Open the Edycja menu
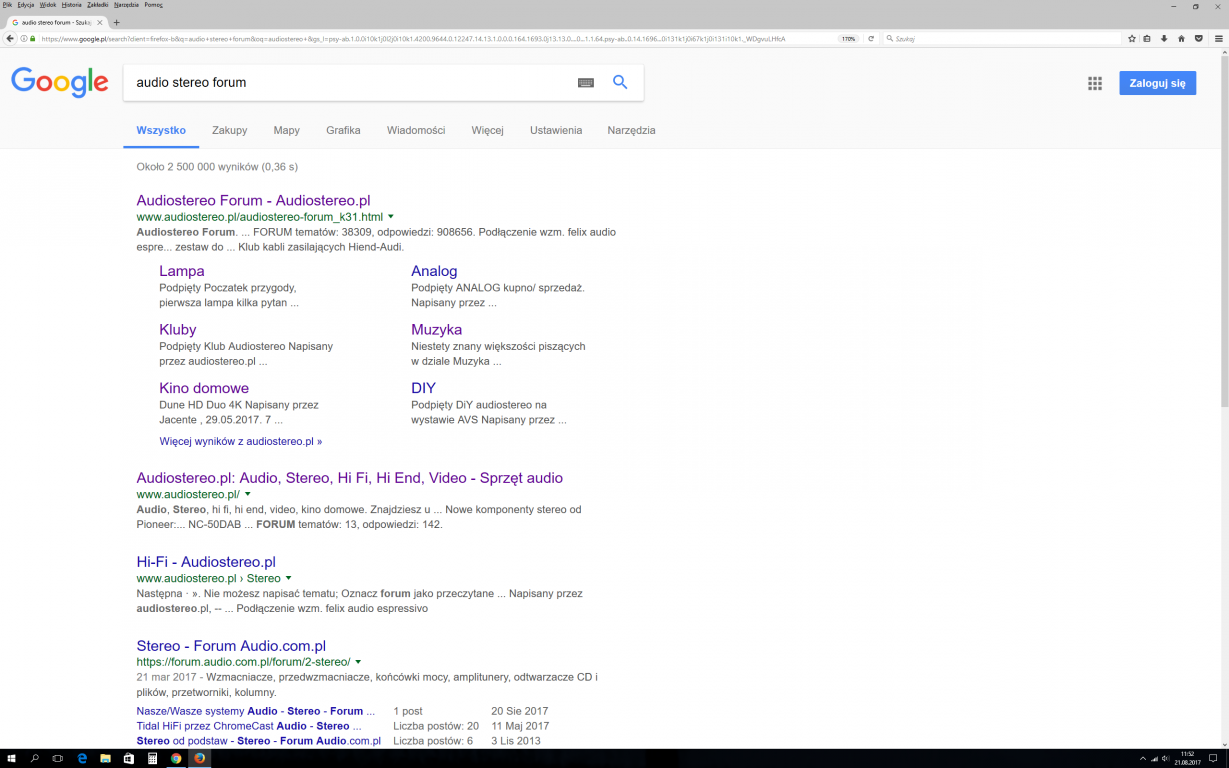The image size is (1229, 768). click(x=26, y=5)
